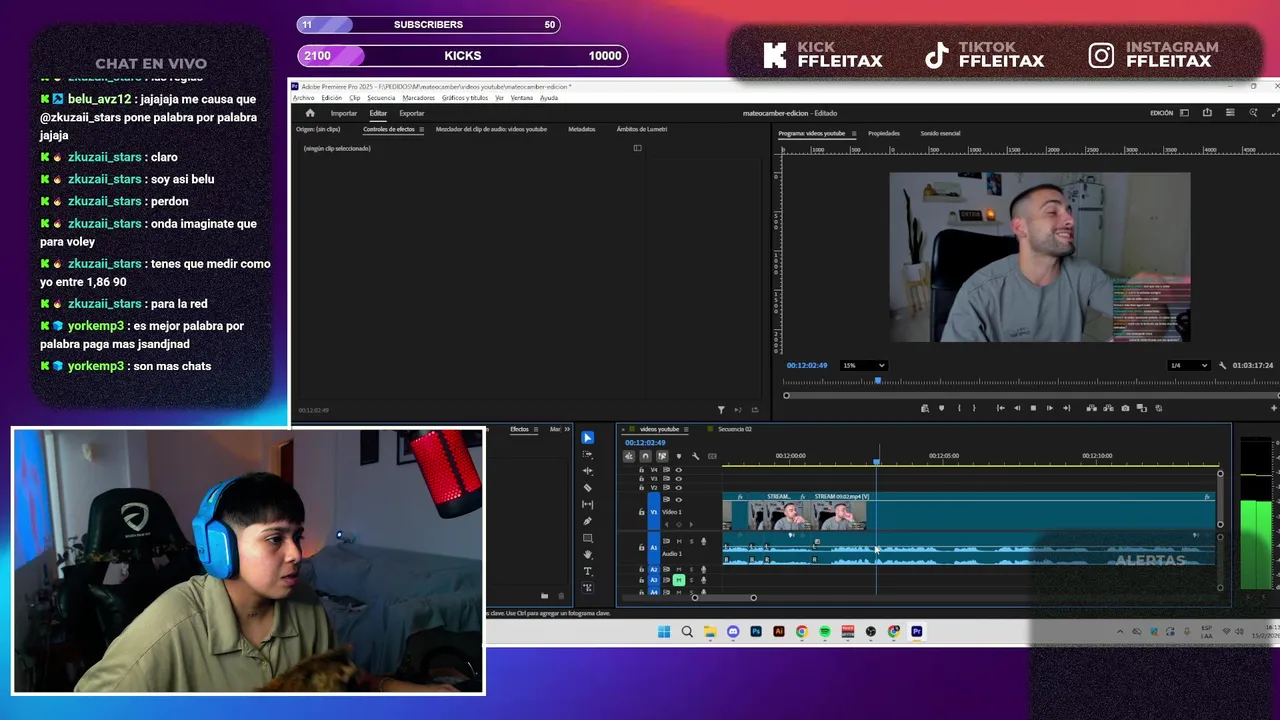Screen dimensions: 1280x720
Task: Select the Track Select Forward tool
Action: coord(587,454)
